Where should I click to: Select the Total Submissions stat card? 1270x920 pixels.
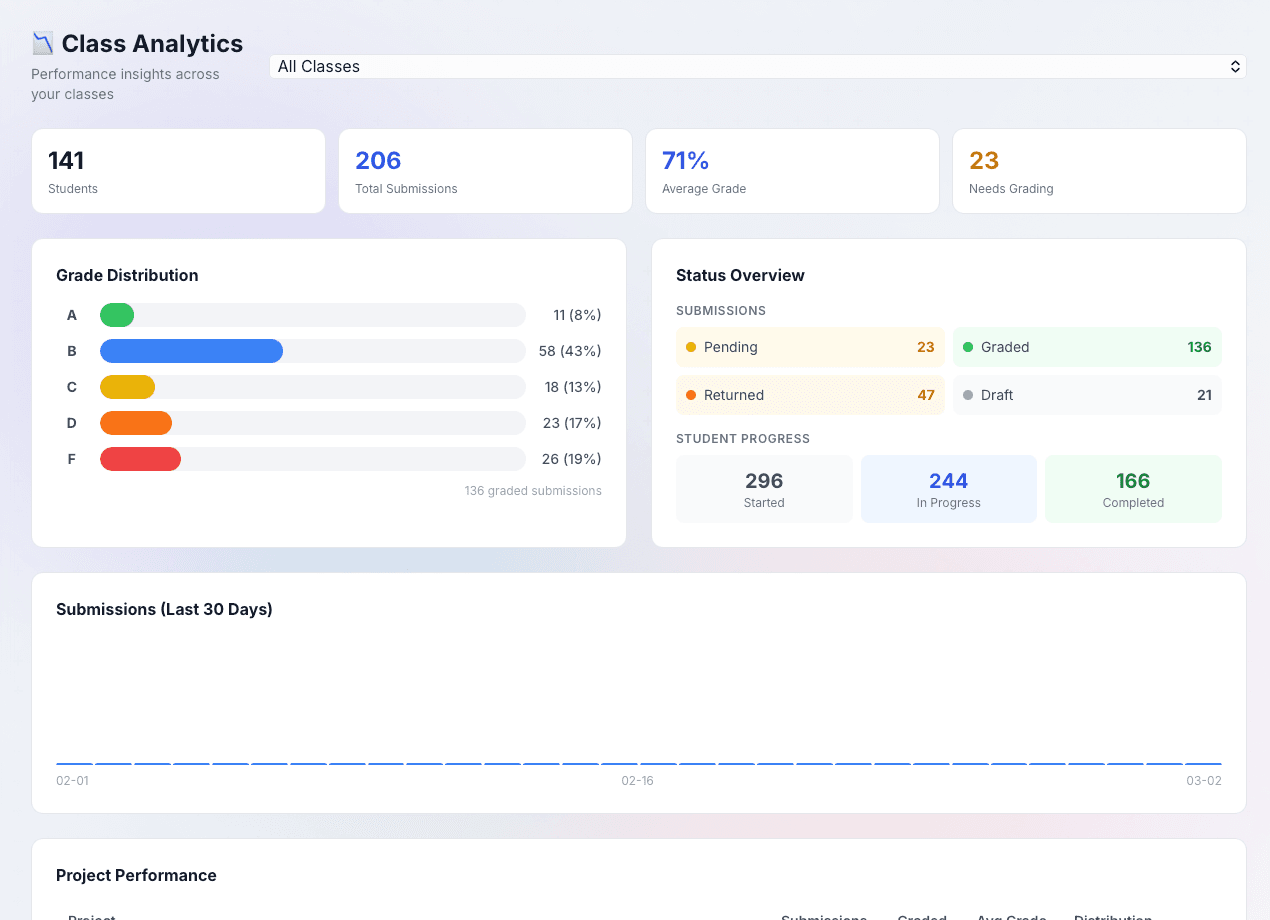pyautogui.click(x=485, y=170)
